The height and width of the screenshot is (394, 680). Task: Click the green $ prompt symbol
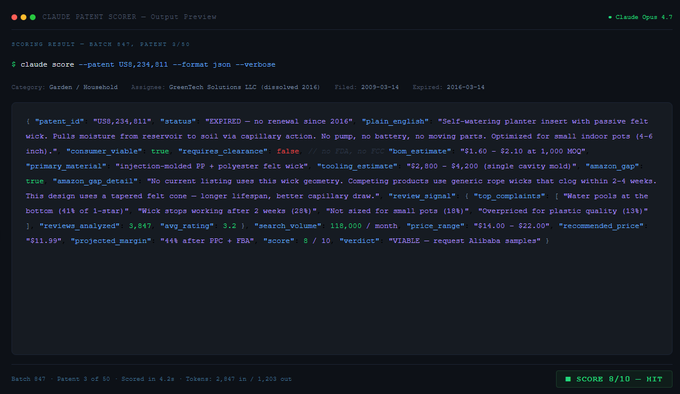14,65
